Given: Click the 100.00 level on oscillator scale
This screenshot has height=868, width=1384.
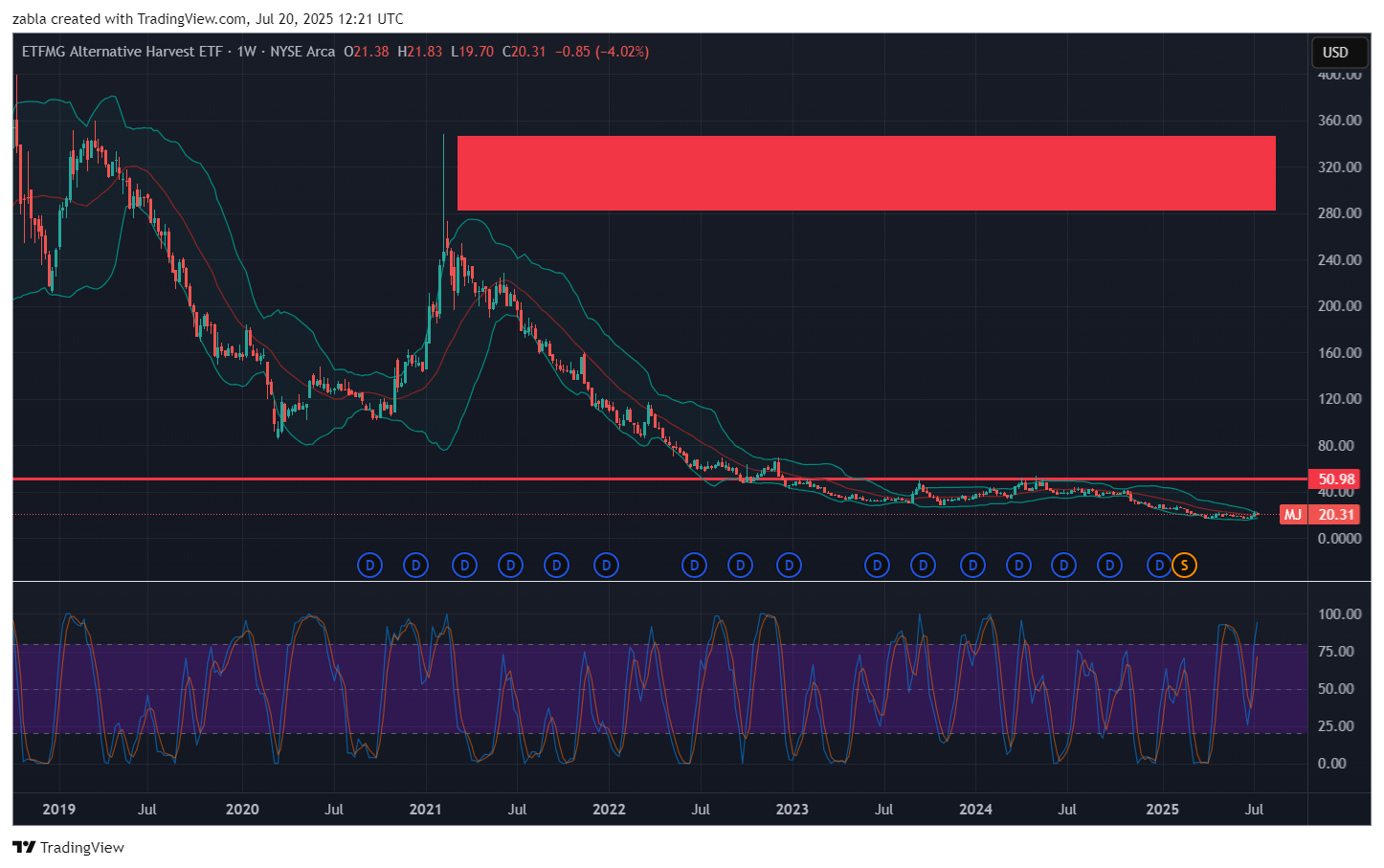Looking at the screenshot, I should [1339, 614].
